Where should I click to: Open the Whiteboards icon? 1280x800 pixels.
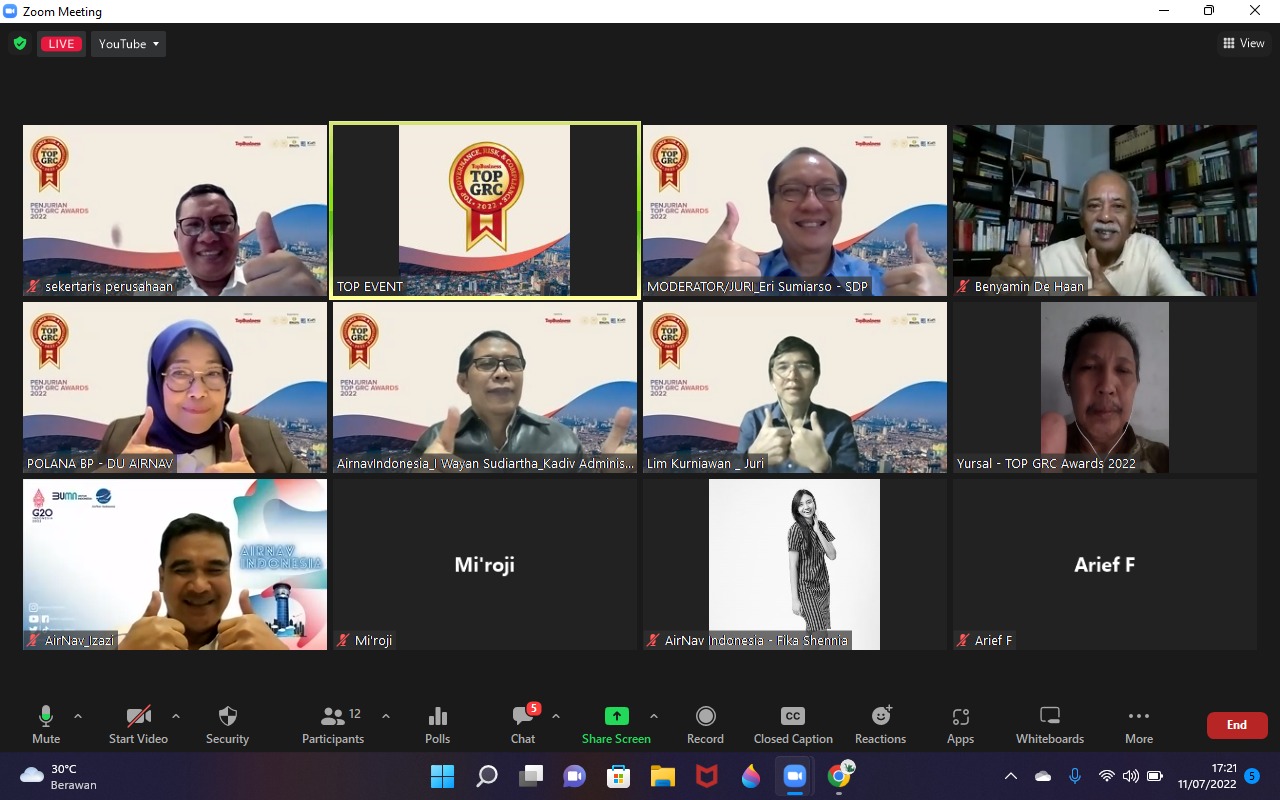tap(1050, 716)
